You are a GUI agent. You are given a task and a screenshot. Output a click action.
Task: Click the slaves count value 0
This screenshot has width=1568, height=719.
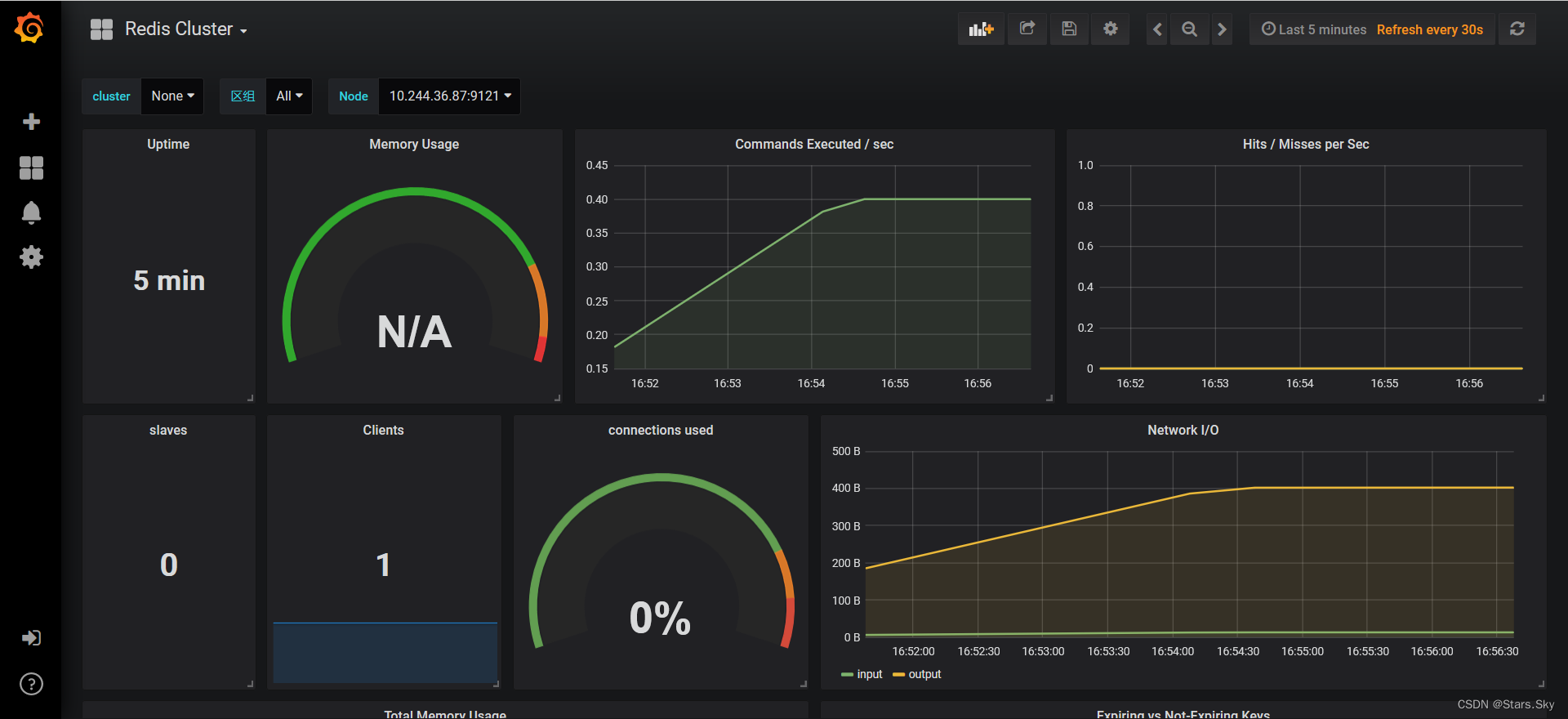click(x=169, y=565)
